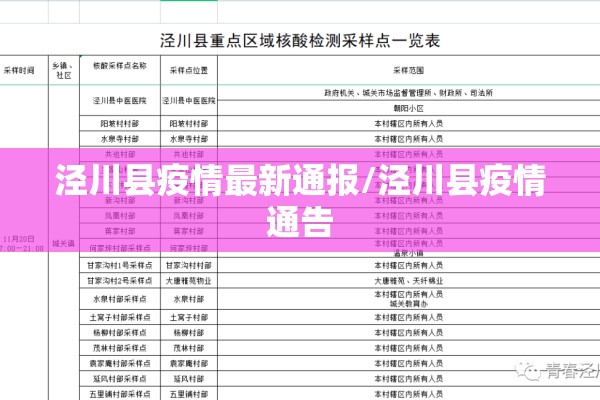This screenshot has width=600, height=400.
Task: Click 本村辖区内所有人员 in the 水泉寺村部 row
Action: pyautogui.click(x=409, y=139)
